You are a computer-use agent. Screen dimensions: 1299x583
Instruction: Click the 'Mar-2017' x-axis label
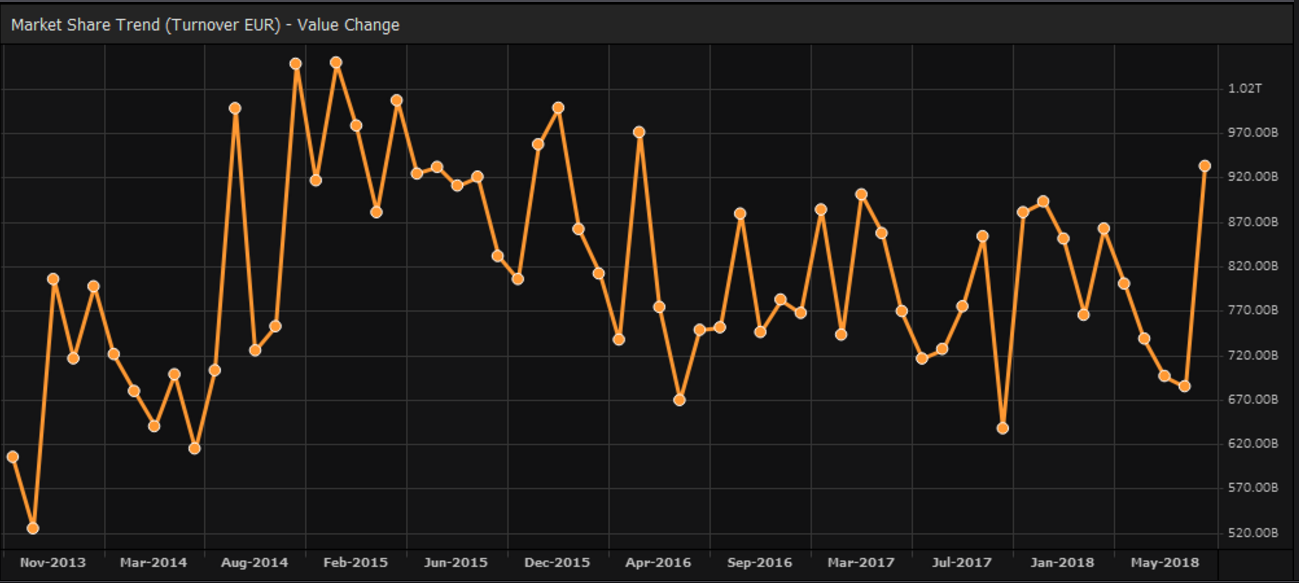(x=861, y=563)
